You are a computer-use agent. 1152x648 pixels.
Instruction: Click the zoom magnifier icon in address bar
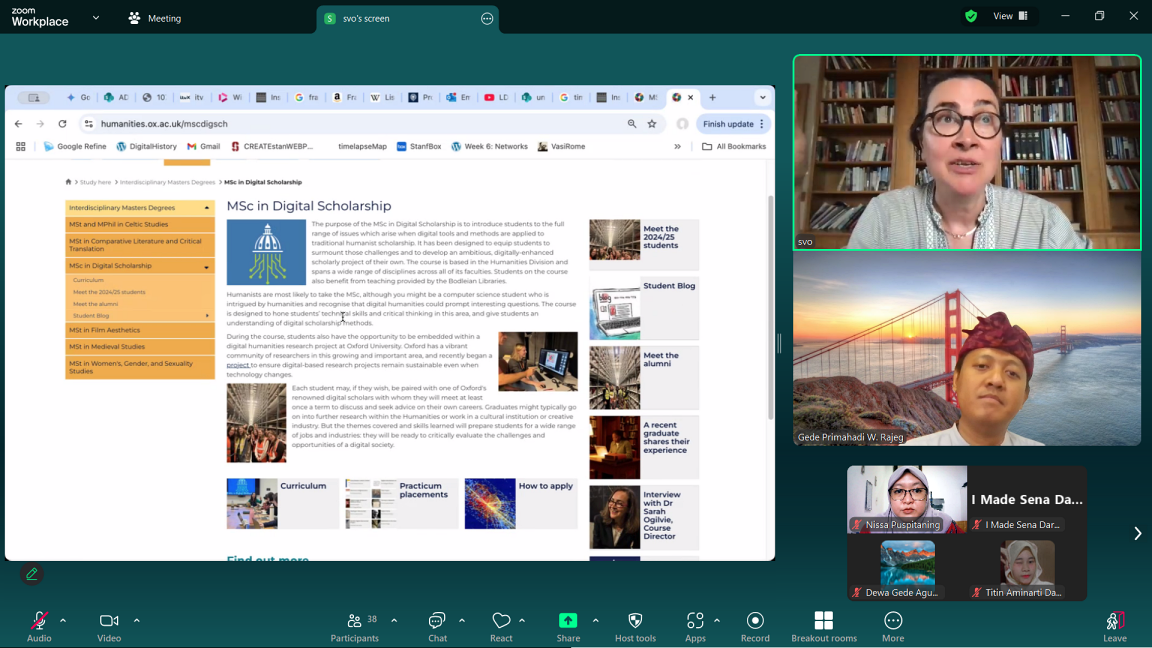[632, 124]
